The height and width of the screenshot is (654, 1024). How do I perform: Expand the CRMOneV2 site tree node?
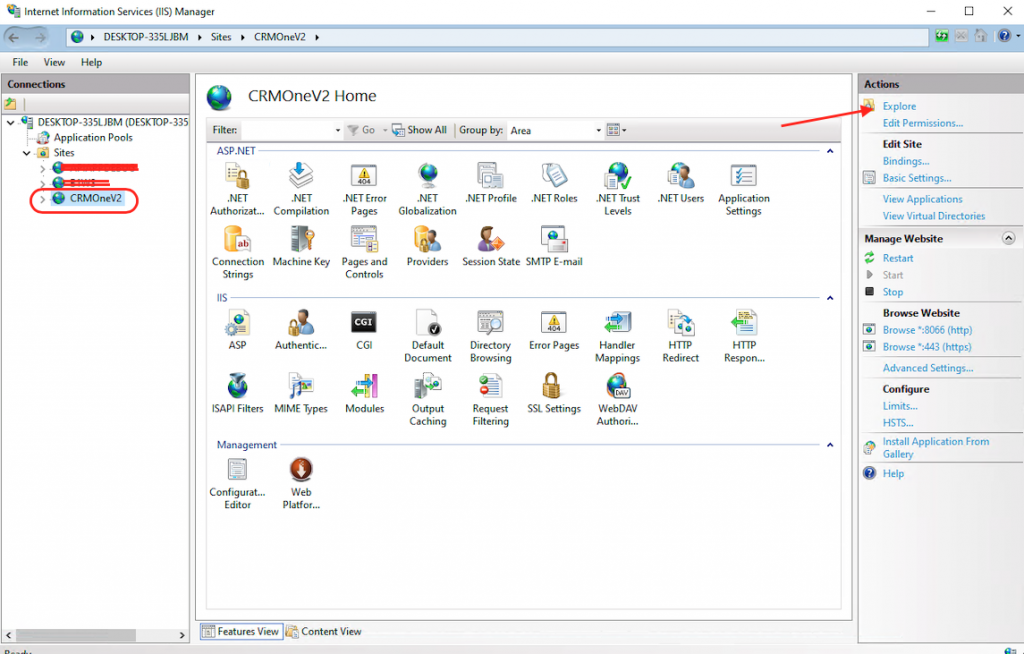pos(42,199)
